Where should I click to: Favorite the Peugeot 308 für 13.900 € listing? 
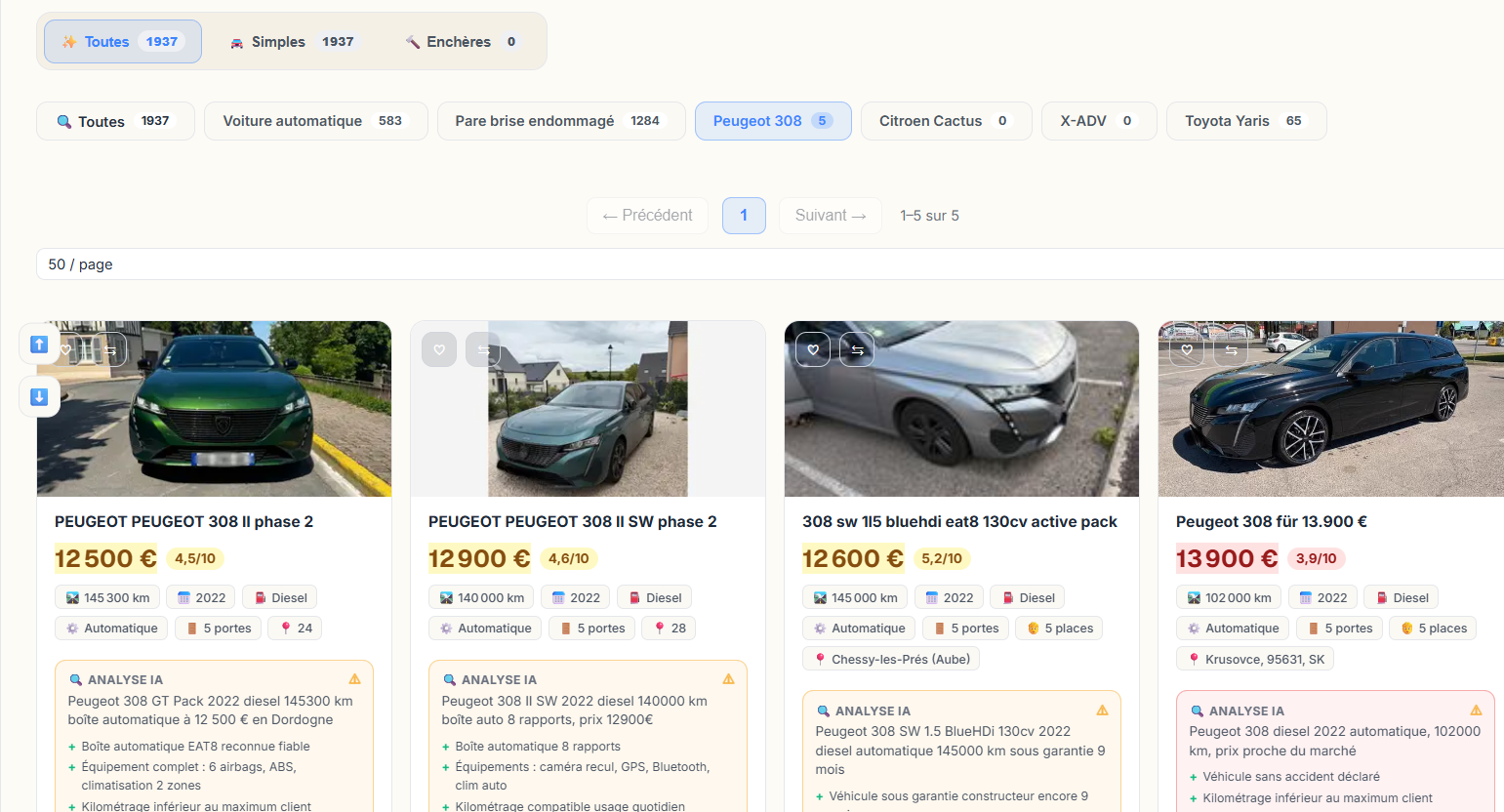(x=1187, y=349)
